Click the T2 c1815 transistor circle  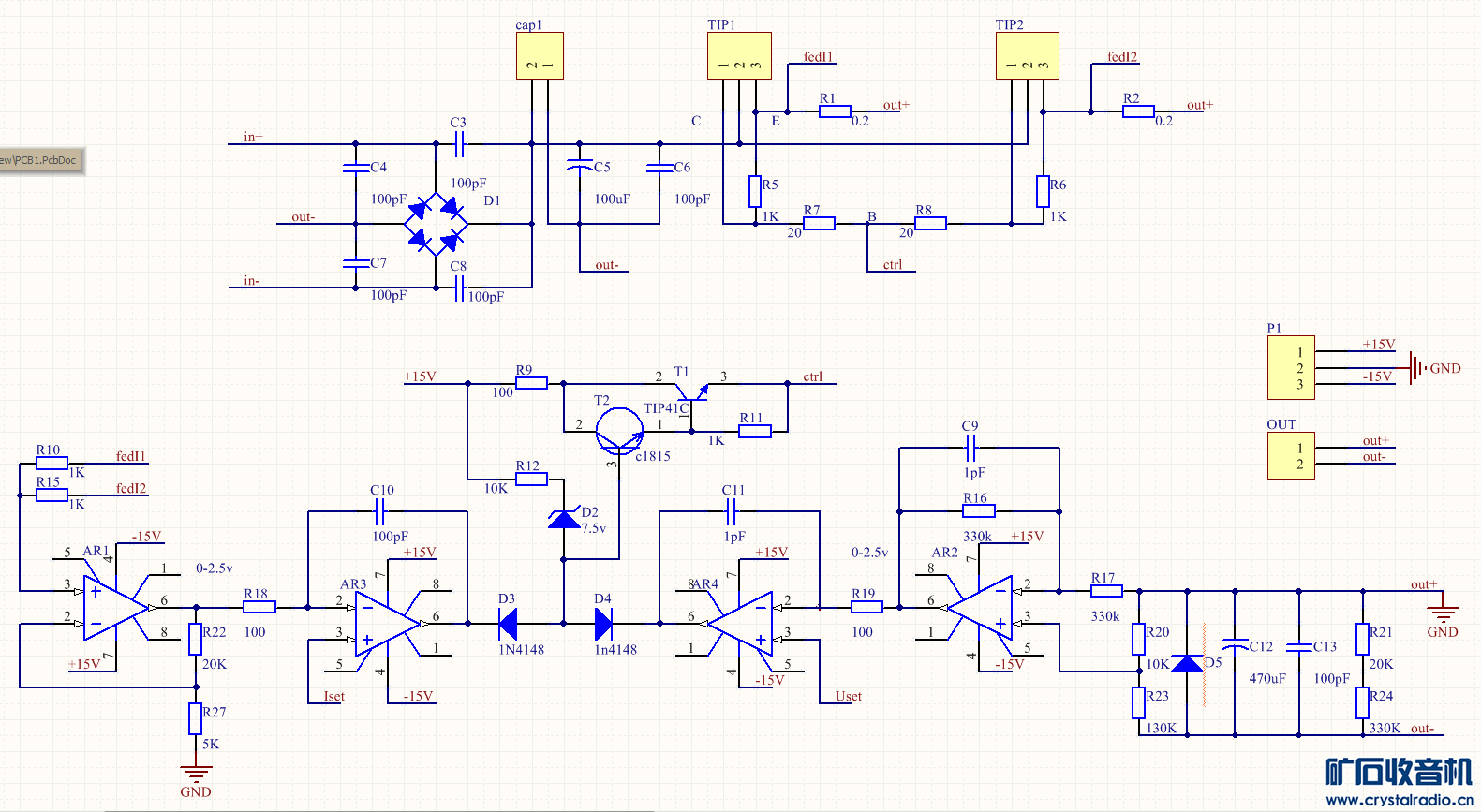tap(618, 431)
